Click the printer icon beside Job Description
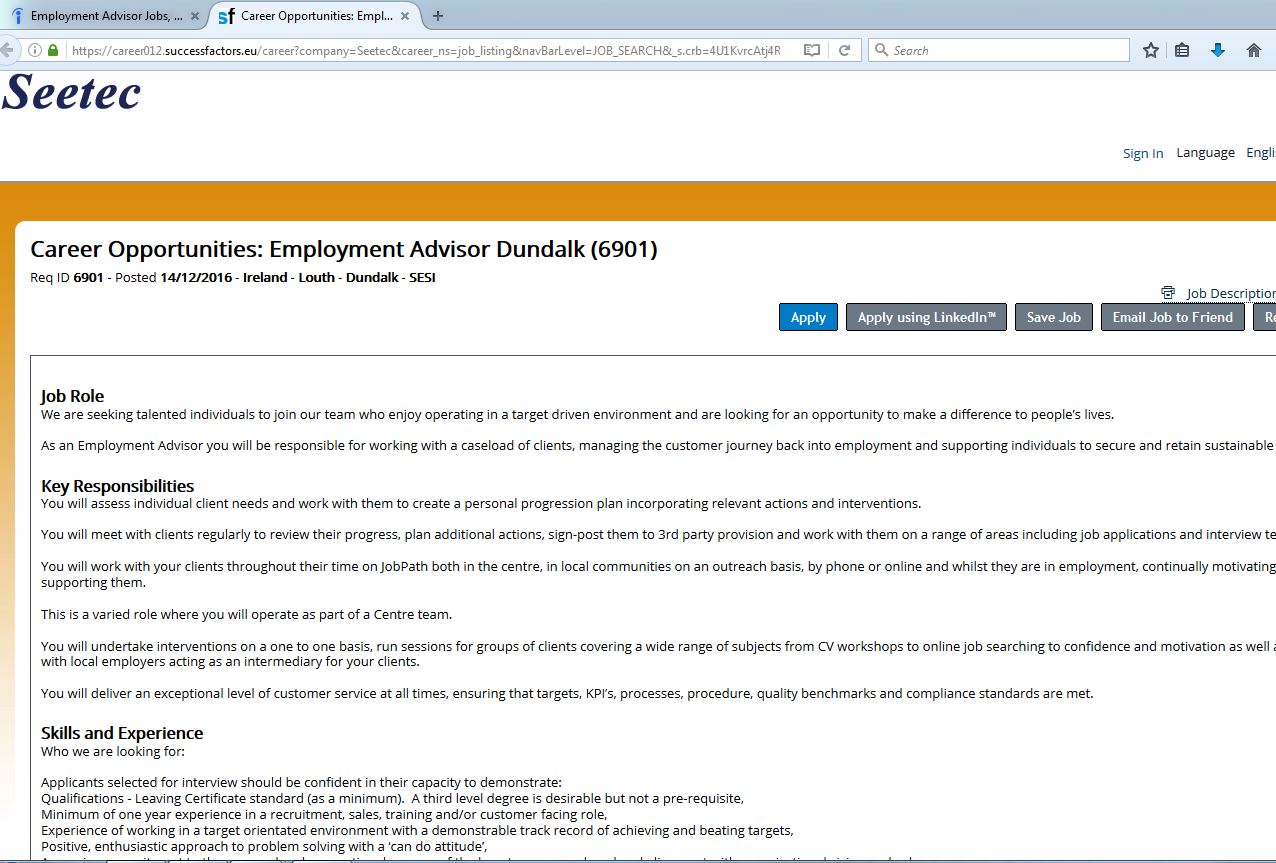Image resolution: width=1276 pixels, height=863 pixels. click(1168, 293)
